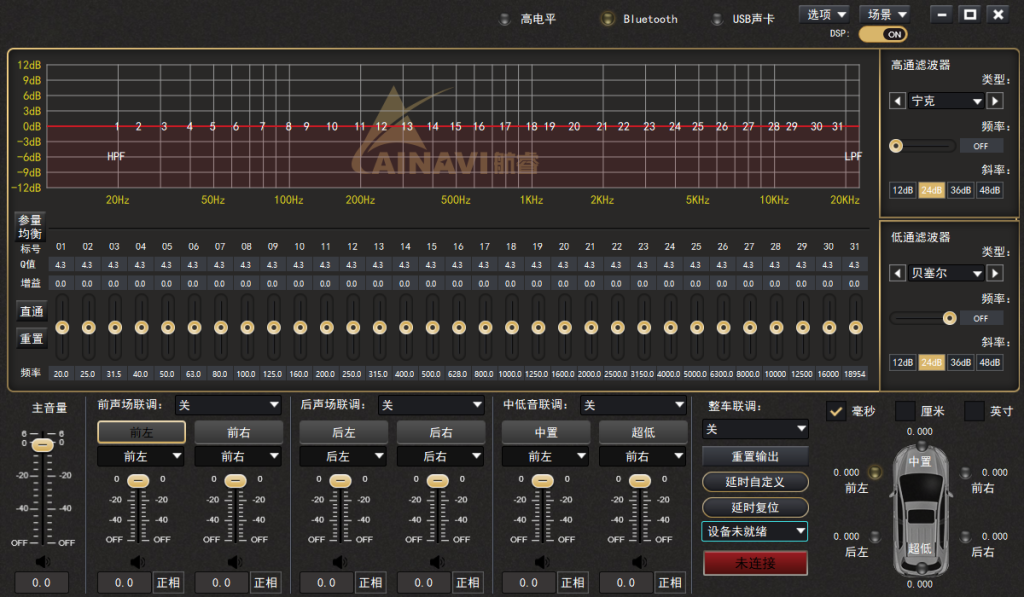The height and width of the screenshot is (597, 1024).
Task: Select the 中置 channel button
Action: [x=546, y=432]
